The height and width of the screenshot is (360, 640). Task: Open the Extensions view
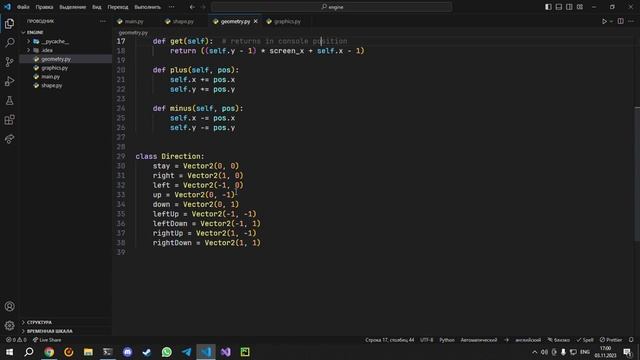[x=9, y=120]
